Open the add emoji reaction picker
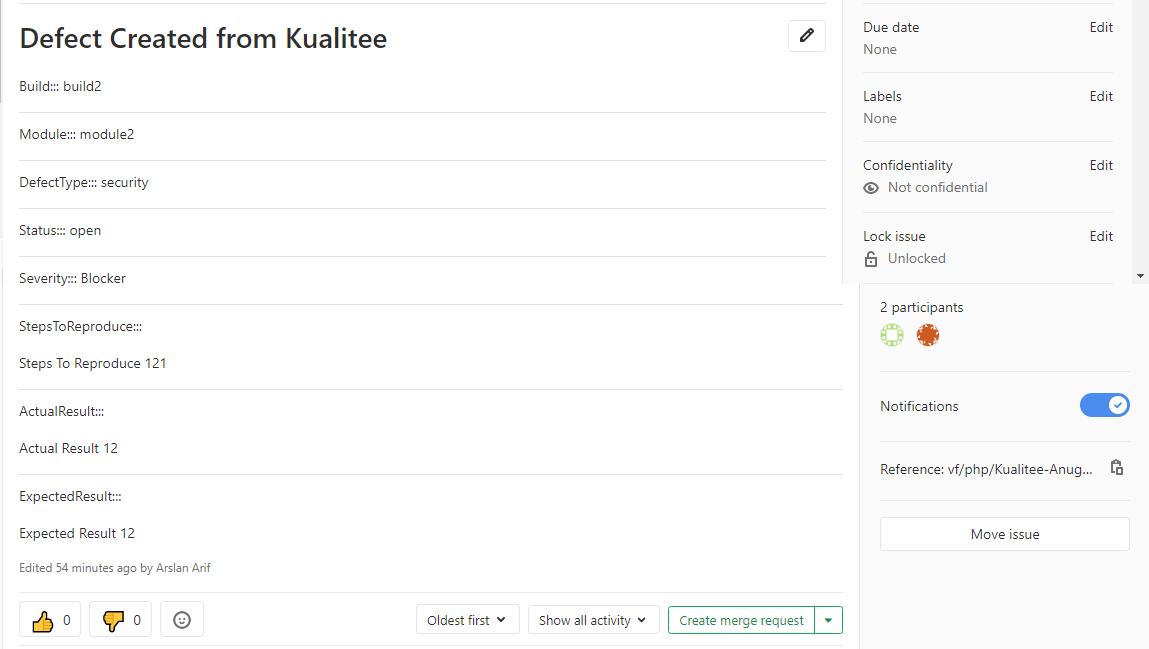This screenshot has width=1149, height=649. point(182,620)
